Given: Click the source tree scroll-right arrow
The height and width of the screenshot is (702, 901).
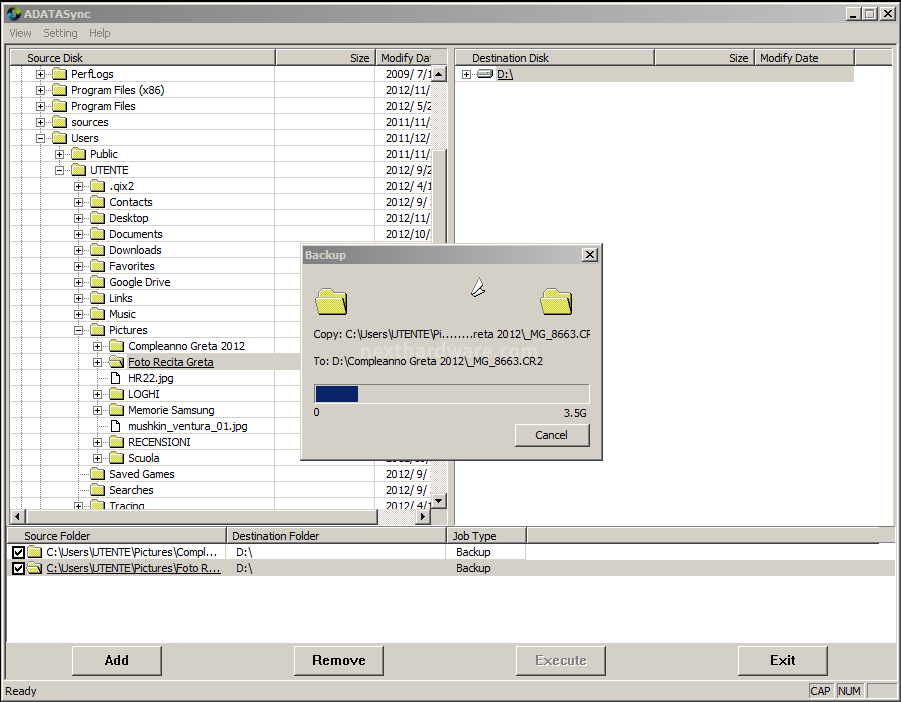Looking at the screenshot, I should click(x=423, y=516).
